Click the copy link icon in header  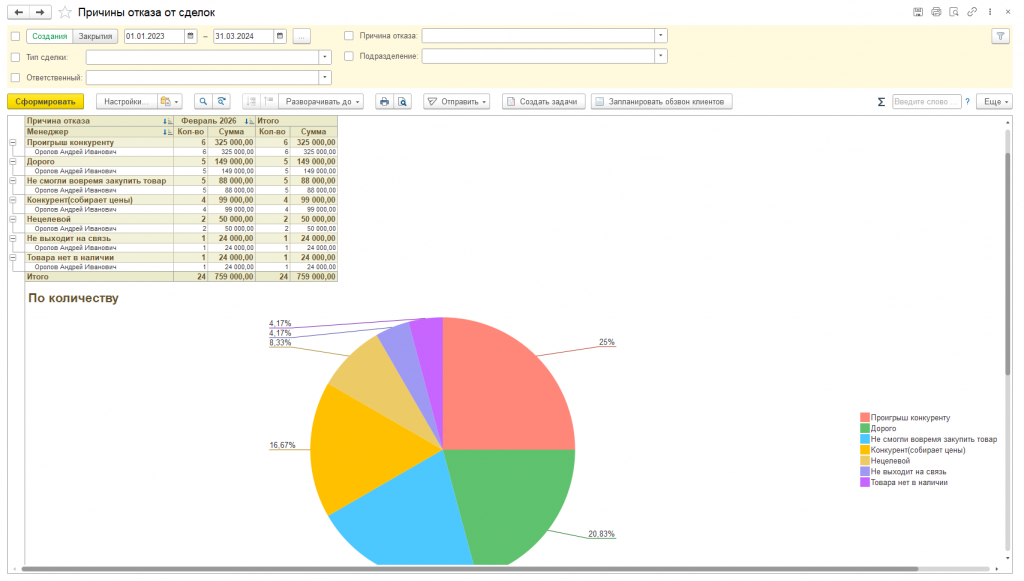point(972,12)
